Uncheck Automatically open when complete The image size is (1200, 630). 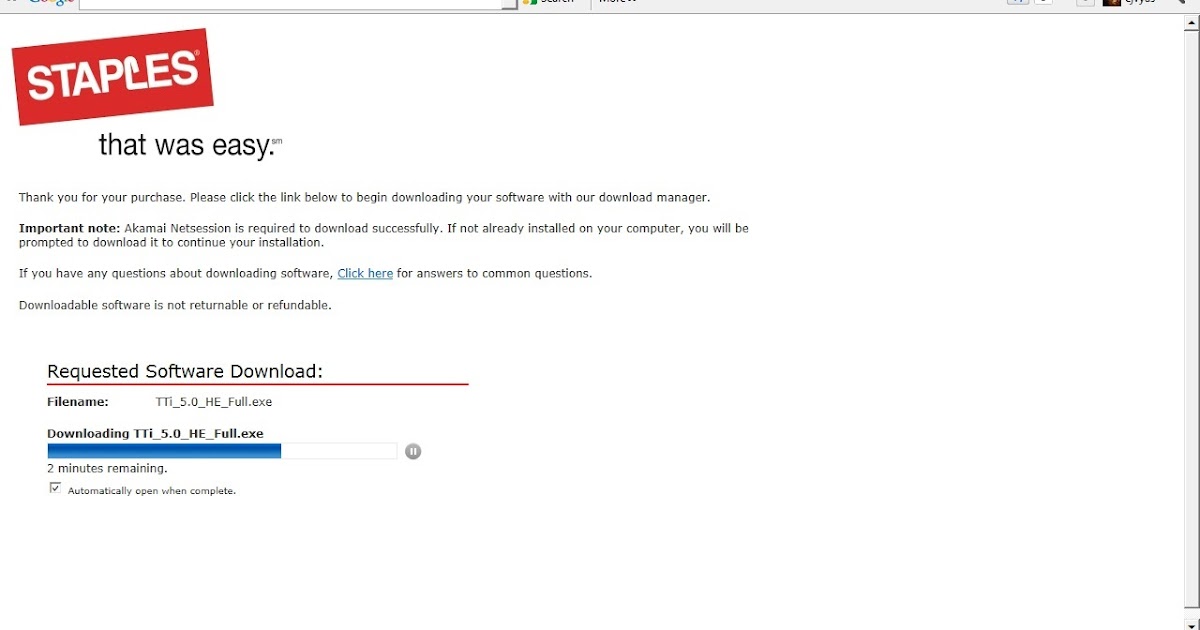[55, 488]
